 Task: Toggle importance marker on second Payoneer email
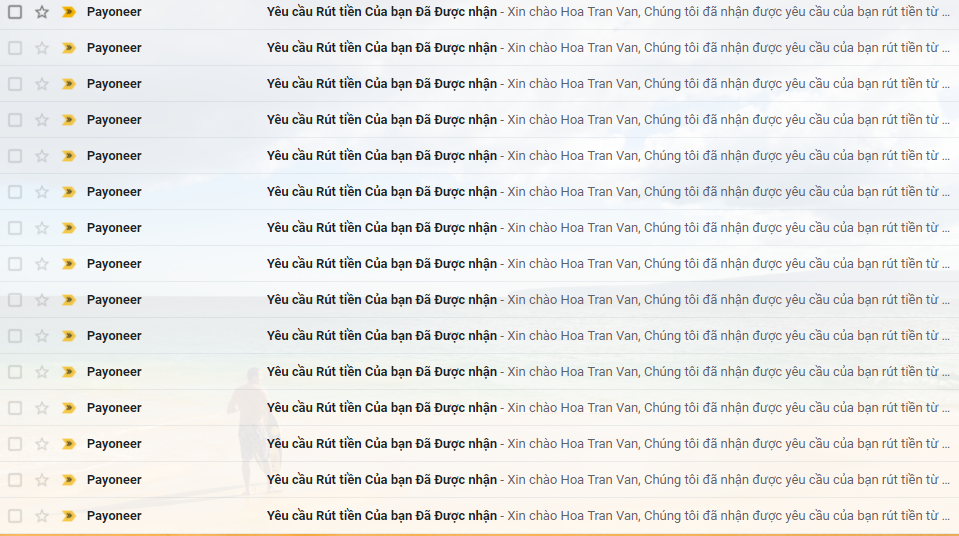(x=68, y=48)
